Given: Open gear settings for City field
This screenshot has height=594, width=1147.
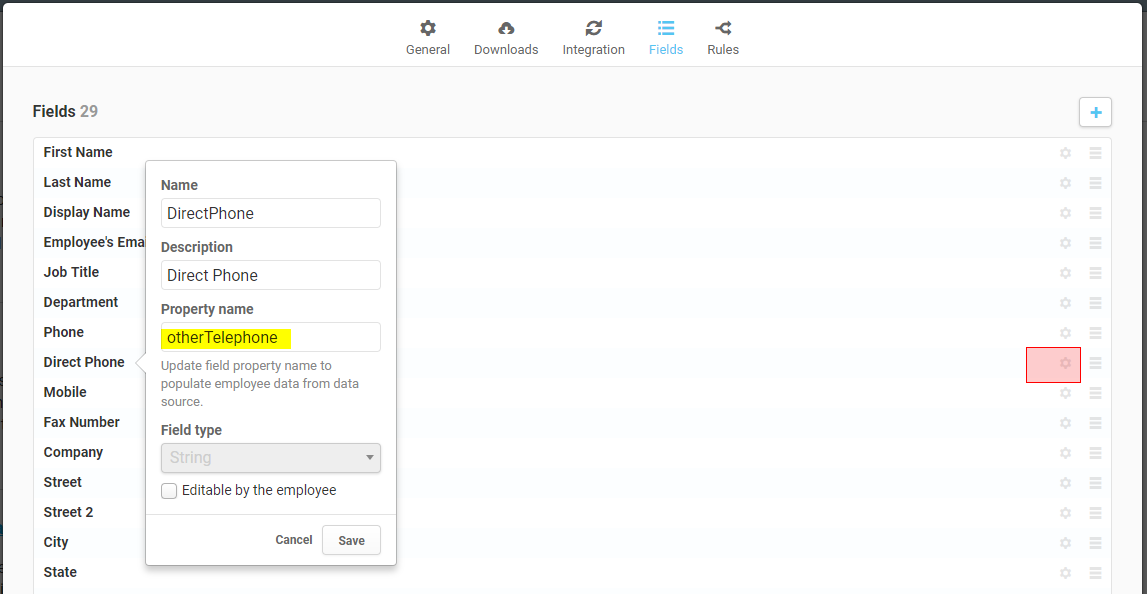Looking at the screenshot, I should click(x=1065, y=543).
